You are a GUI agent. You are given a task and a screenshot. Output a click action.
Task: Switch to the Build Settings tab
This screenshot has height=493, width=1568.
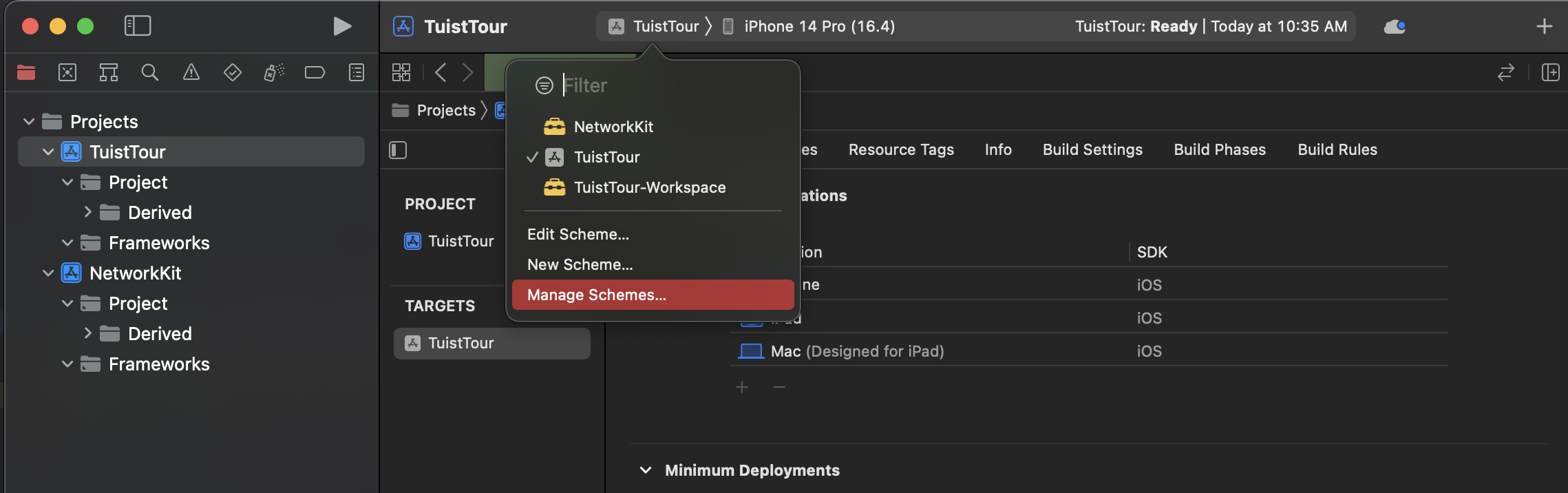click(1092, 149)
